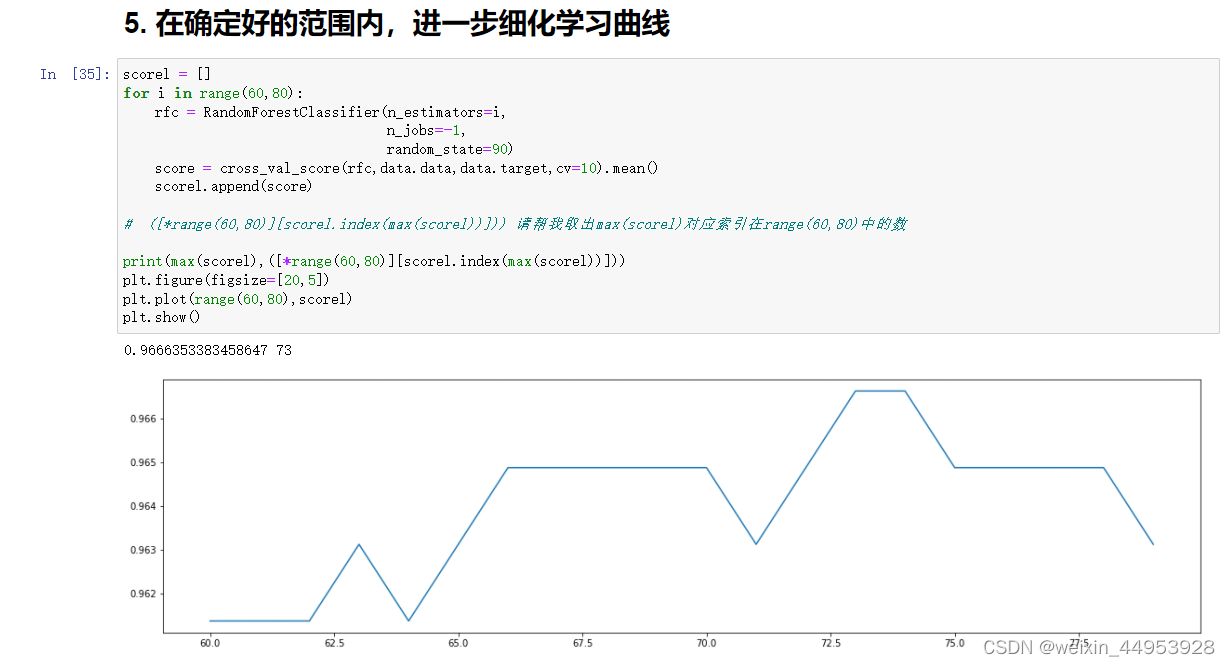This screenshot has height=666, width=1230.
Task: Click the y-axis tick label 0.963
Action: [x=145, y=550]
